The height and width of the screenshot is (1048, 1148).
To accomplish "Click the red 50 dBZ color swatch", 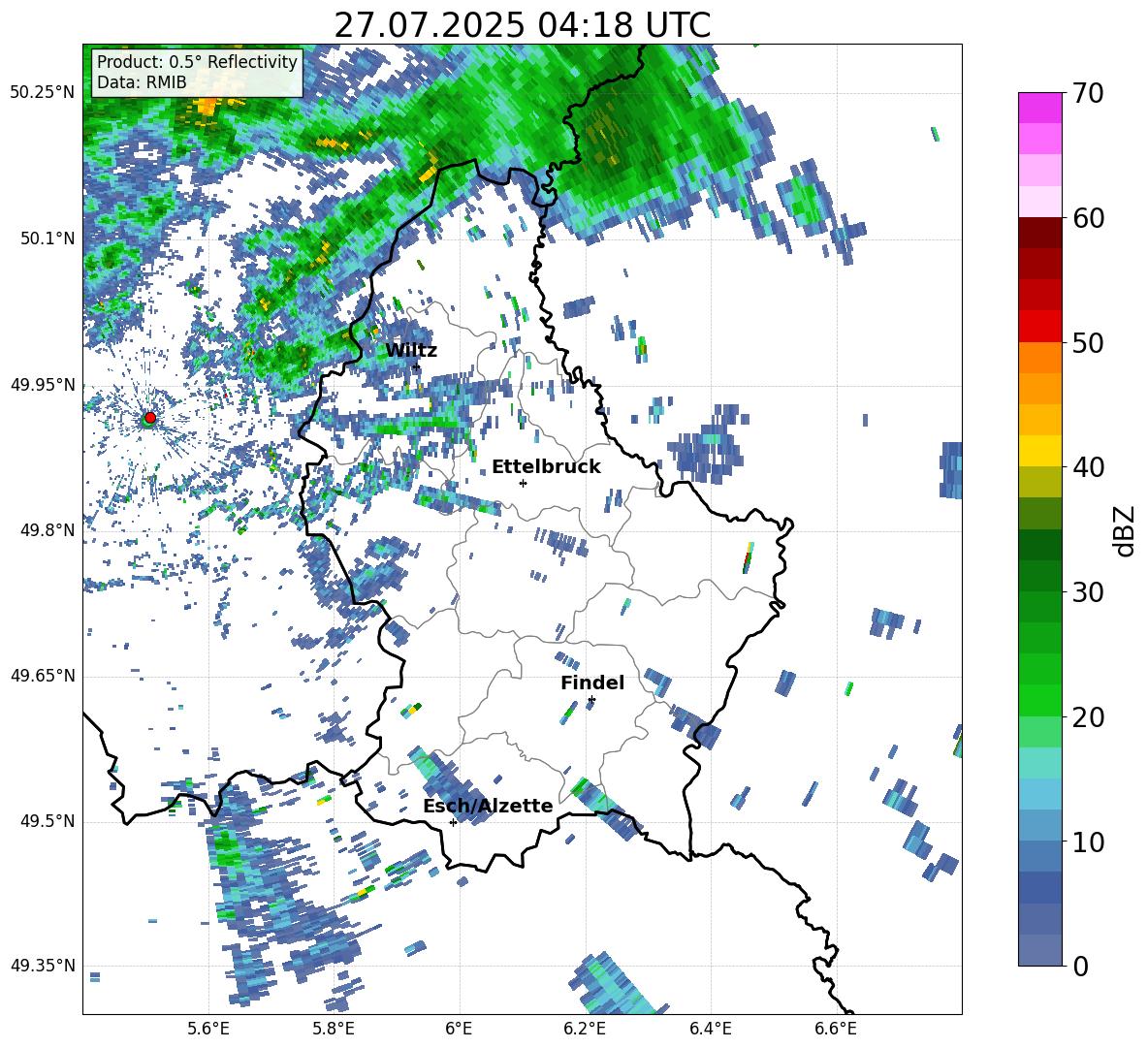I will (1039, 327).
